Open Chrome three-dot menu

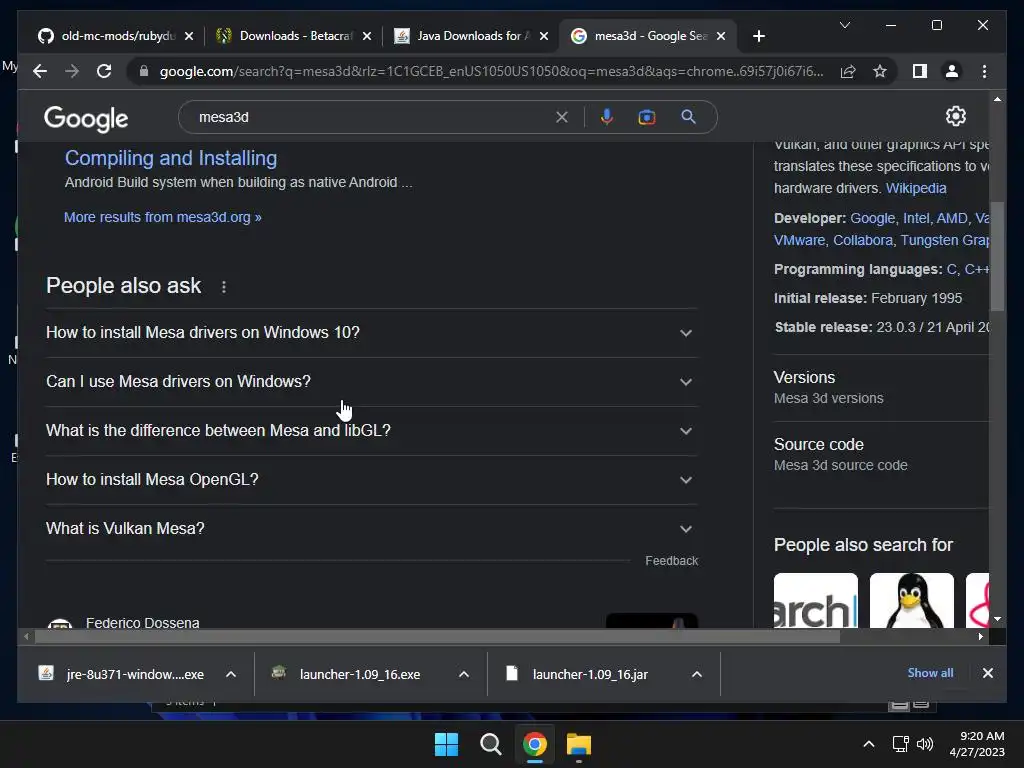984,71
